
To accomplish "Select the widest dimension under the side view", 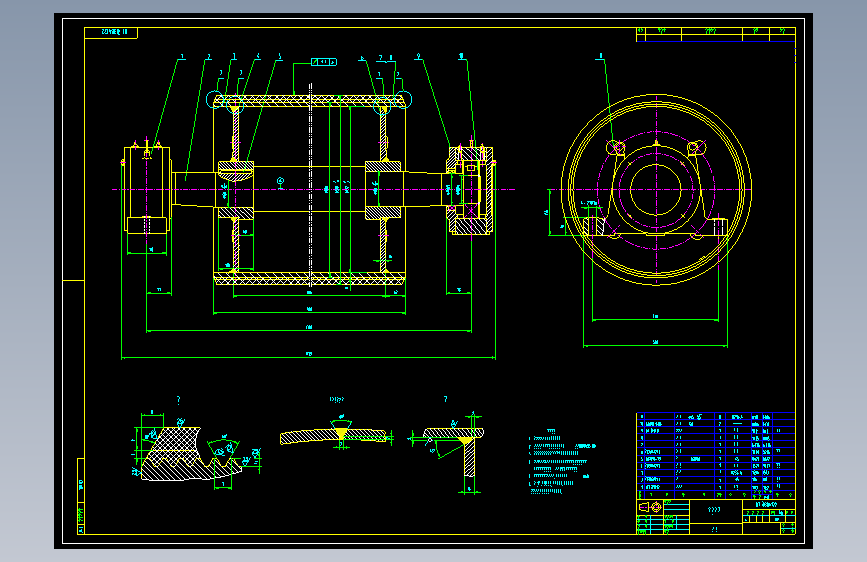I will [x=655, y=345].
